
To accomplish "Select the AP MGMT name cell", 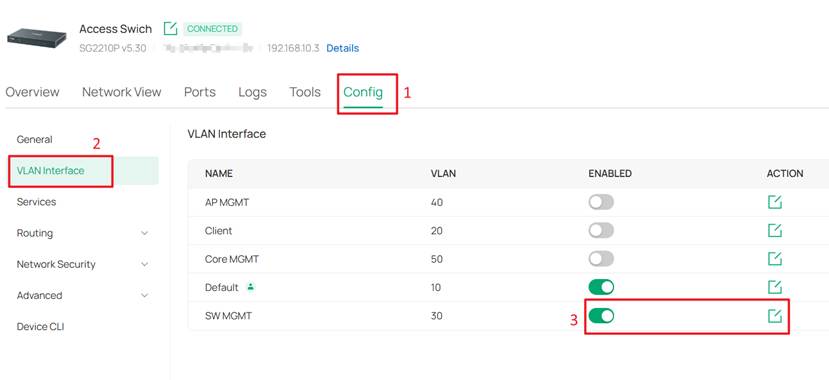I will coord(227,202).
